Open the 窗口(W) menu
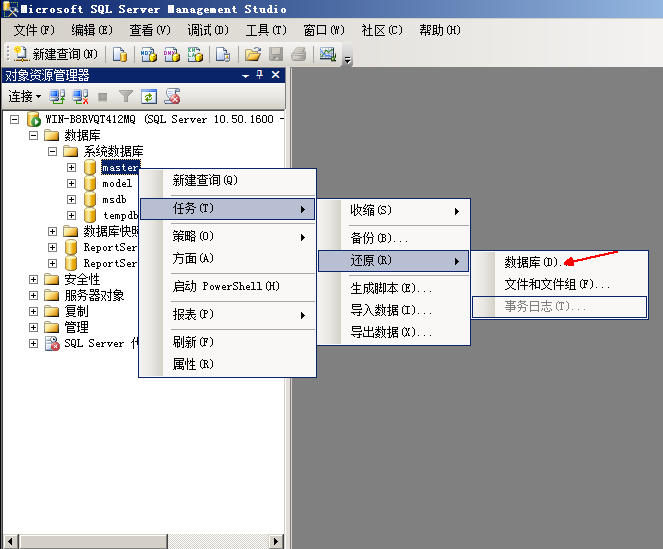This screenshot has height=549, width=663. pyautogui.click(x=324, y=30)
